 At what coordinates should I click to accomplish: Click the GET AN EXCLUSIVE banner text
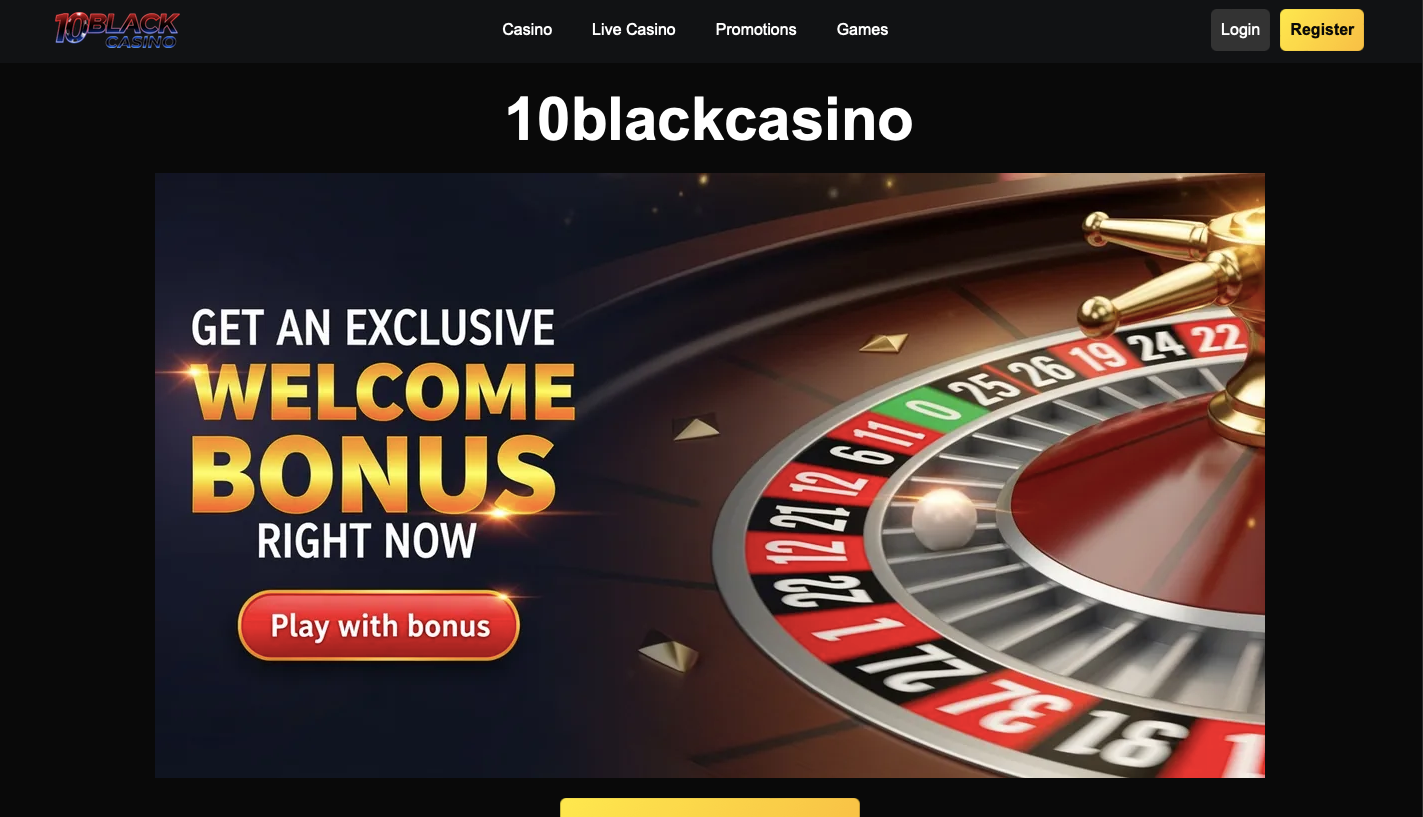click(x=372, y=329)
